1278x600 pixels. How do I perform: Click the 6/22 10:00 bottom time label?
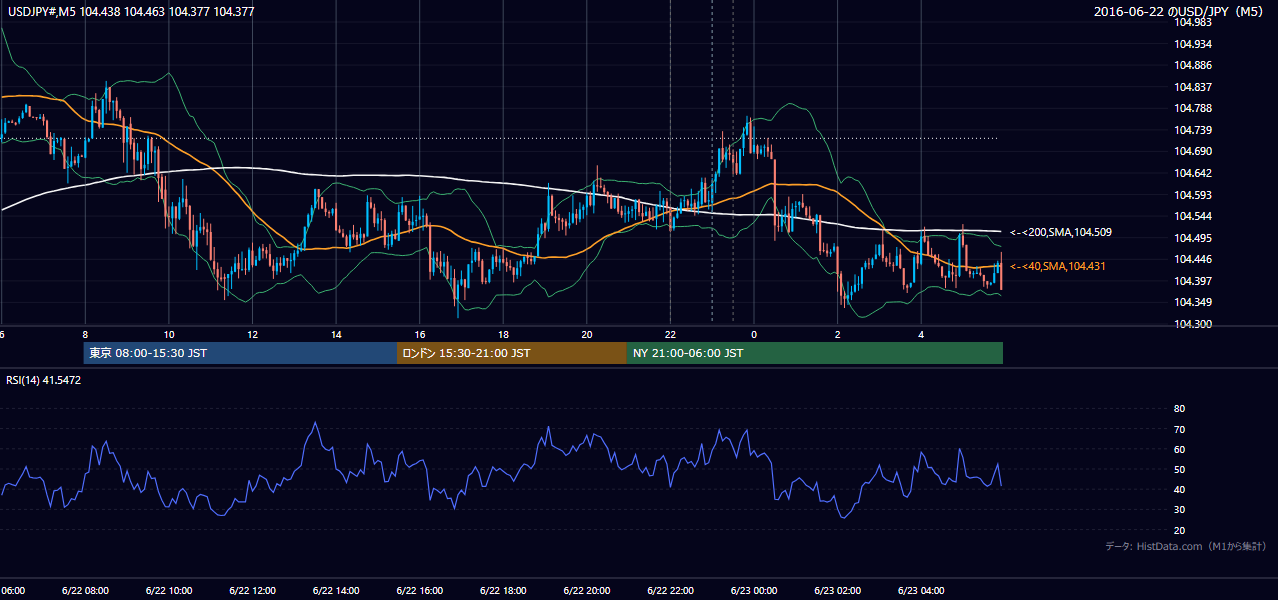pos(169,590)
